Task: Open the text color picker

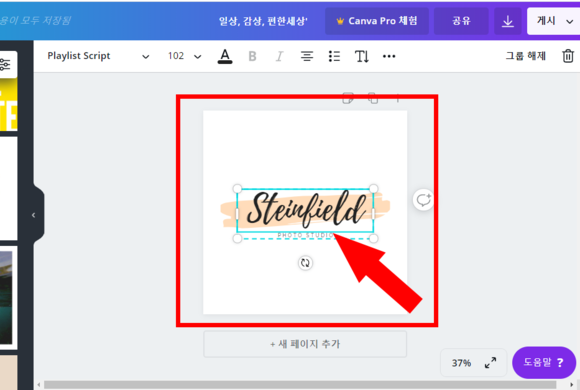Action: [x=225, y=56]
